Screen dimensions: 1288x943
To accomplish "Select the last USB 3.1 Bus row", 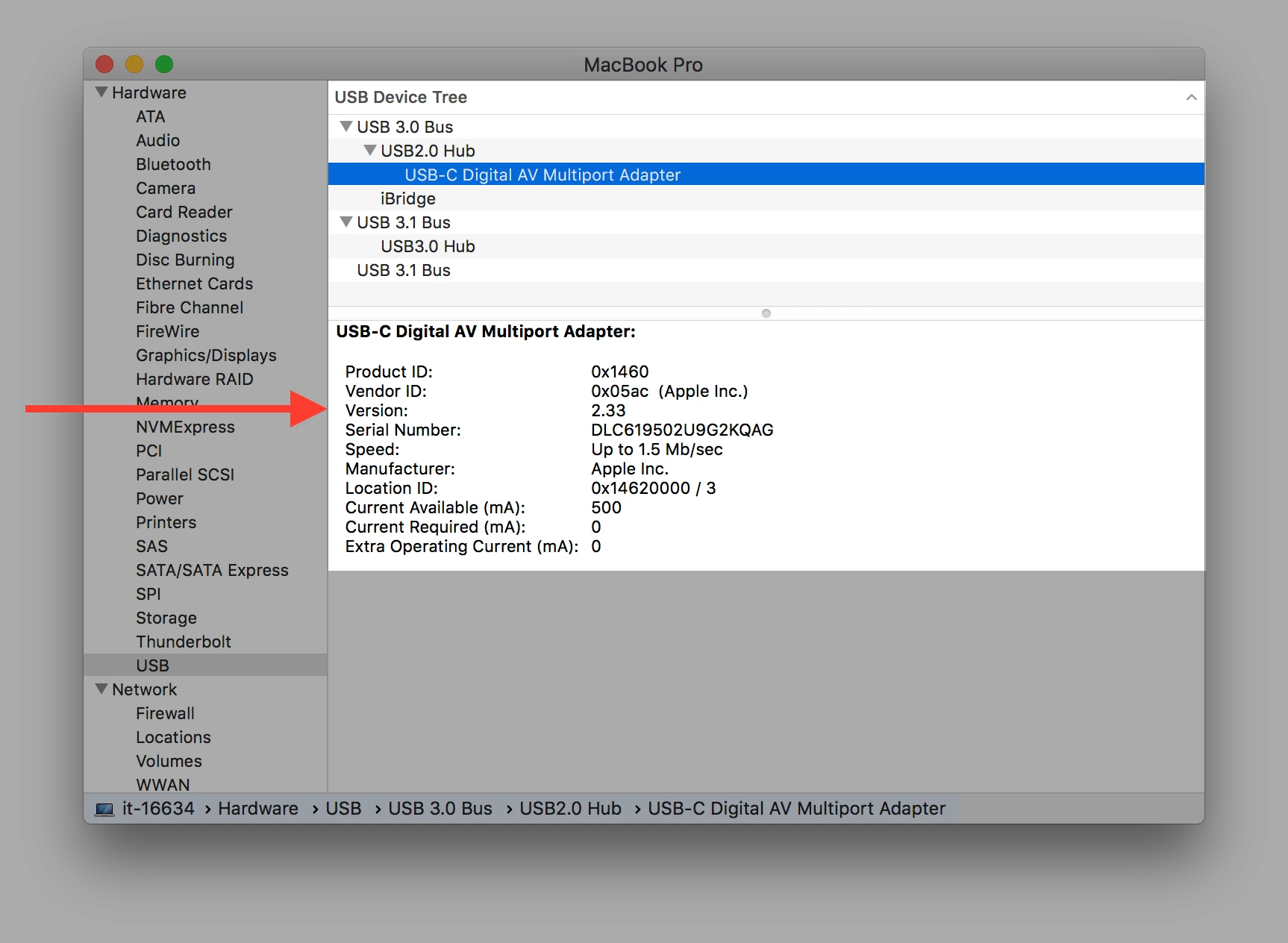I will click(766, 270).
